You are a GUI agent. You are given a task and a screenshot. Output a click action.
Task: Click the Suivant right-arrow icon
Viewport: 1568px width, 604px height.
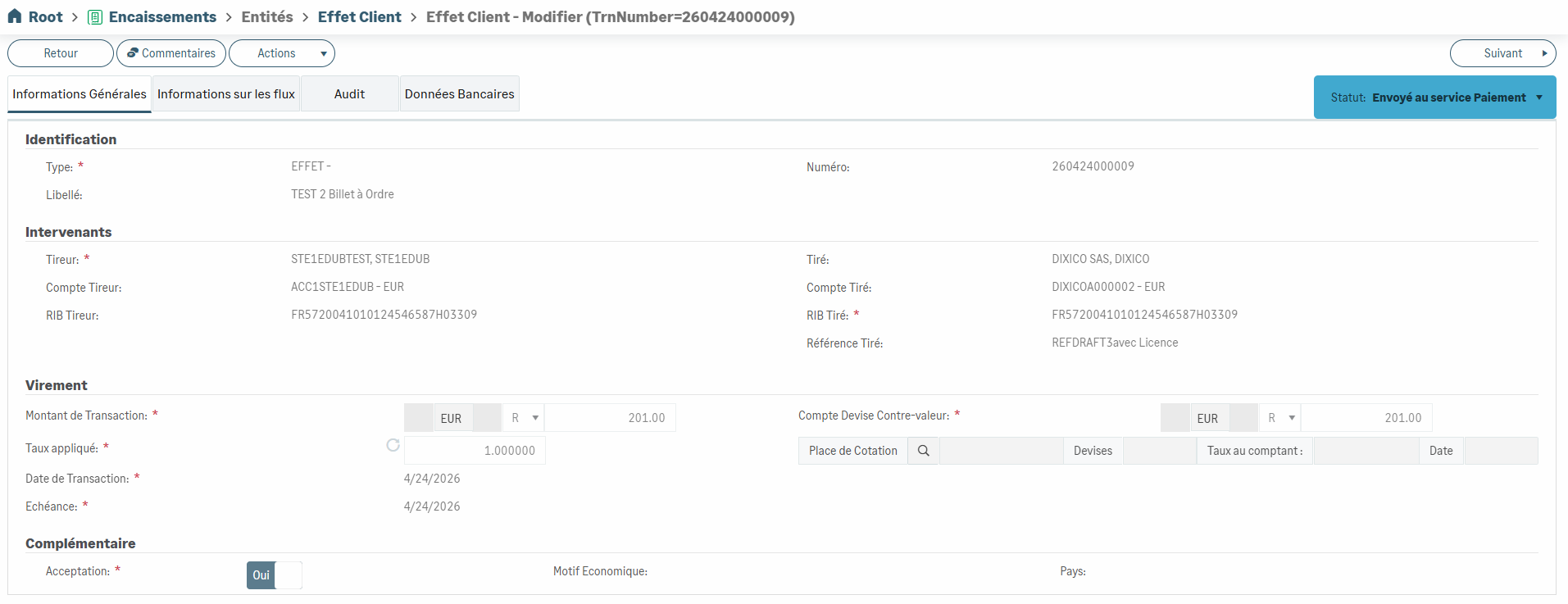point(1544,53)
